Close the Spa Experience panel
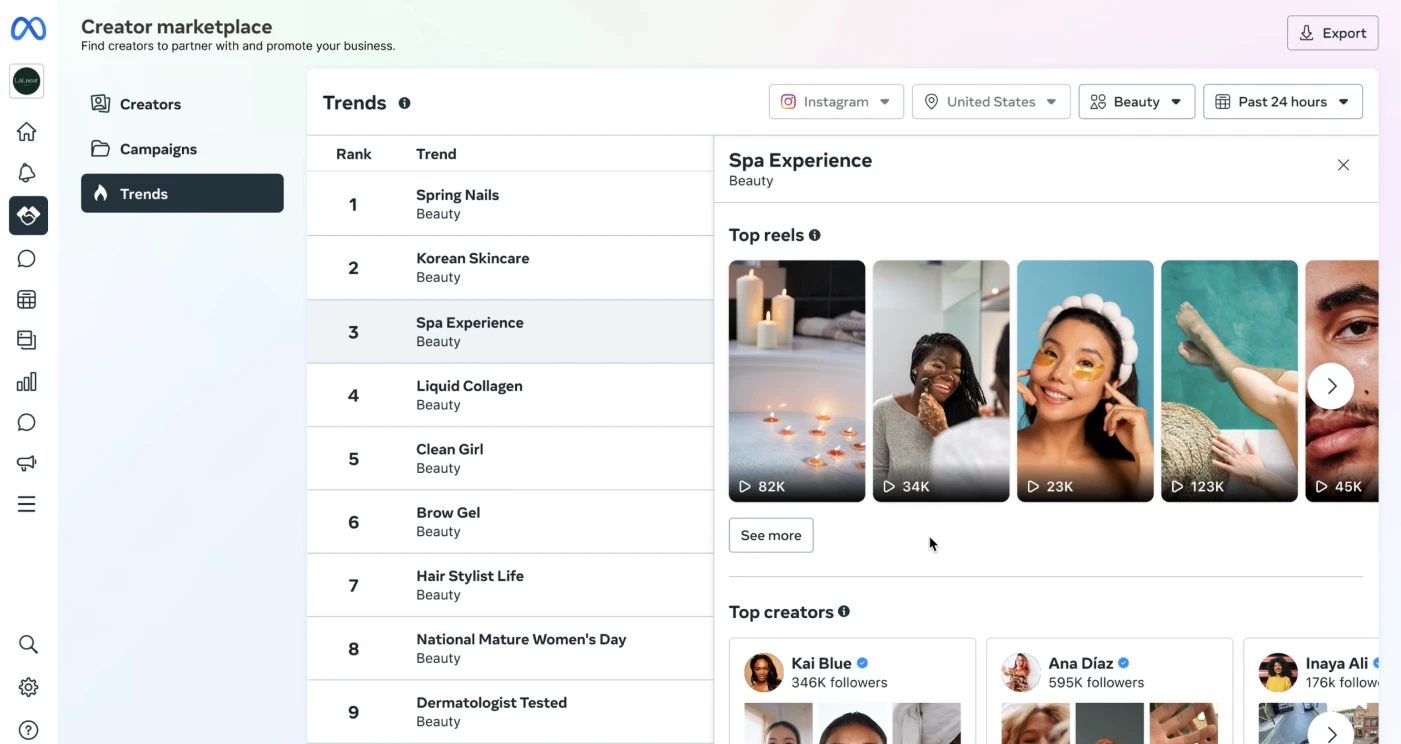Screen dimensions: 1401x744 [1343, 165]
